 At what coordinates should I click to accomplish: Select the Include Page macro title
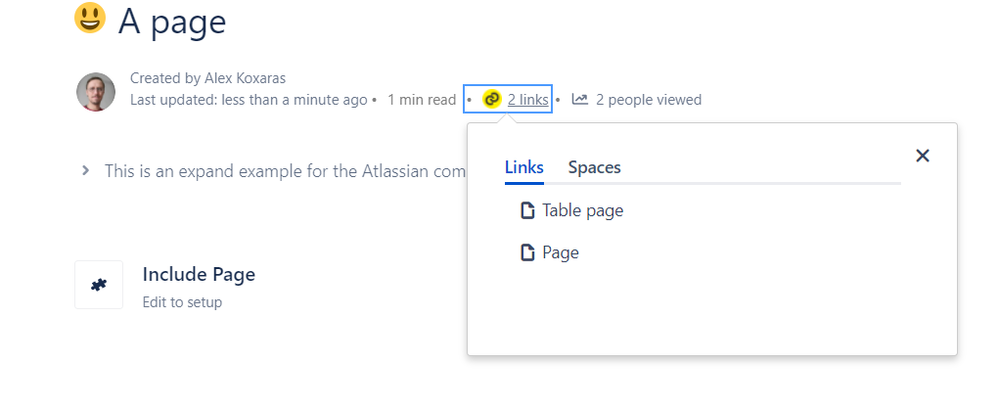click(199, 274)
